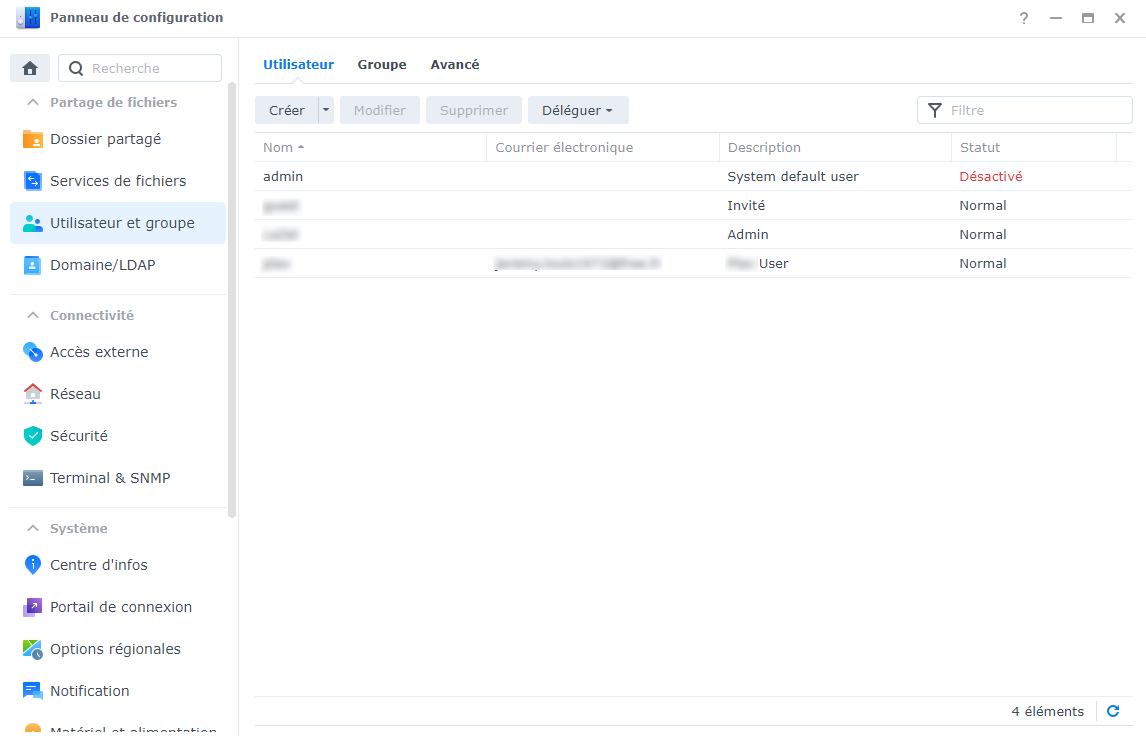Refresh the user list
1146x736 pixels.
click(x=1113, y=712)
